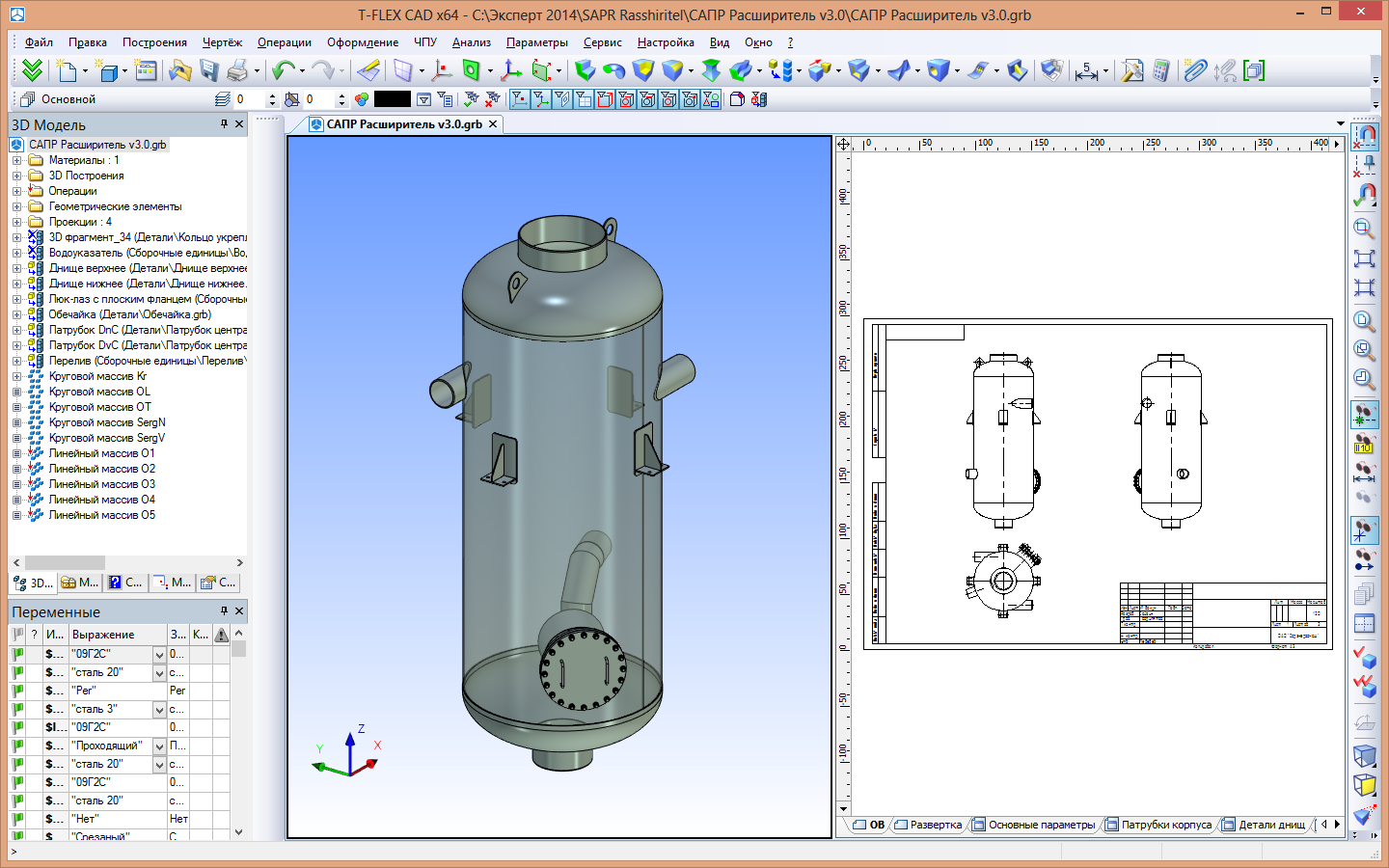The image size is (1389, 868).
Task: Print using the printer icon
Action: point(236,70)
